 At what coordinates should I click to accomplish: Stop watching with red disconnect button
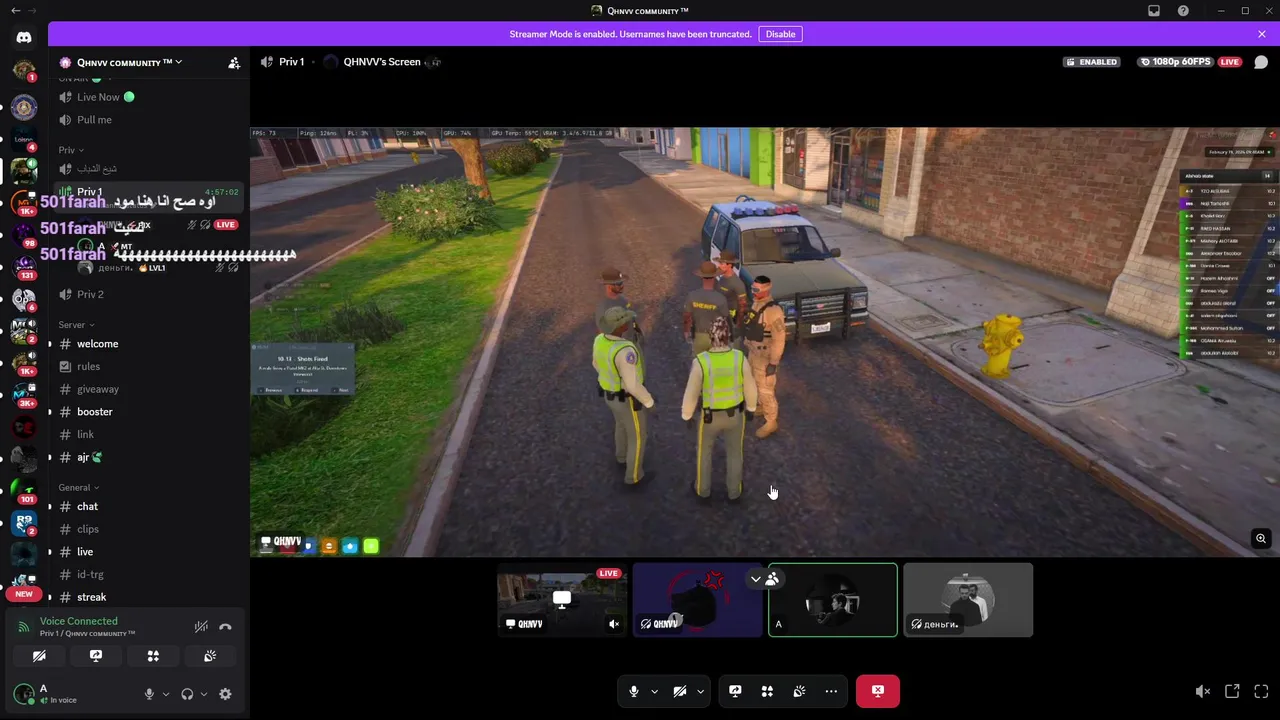tap(878, 691)
